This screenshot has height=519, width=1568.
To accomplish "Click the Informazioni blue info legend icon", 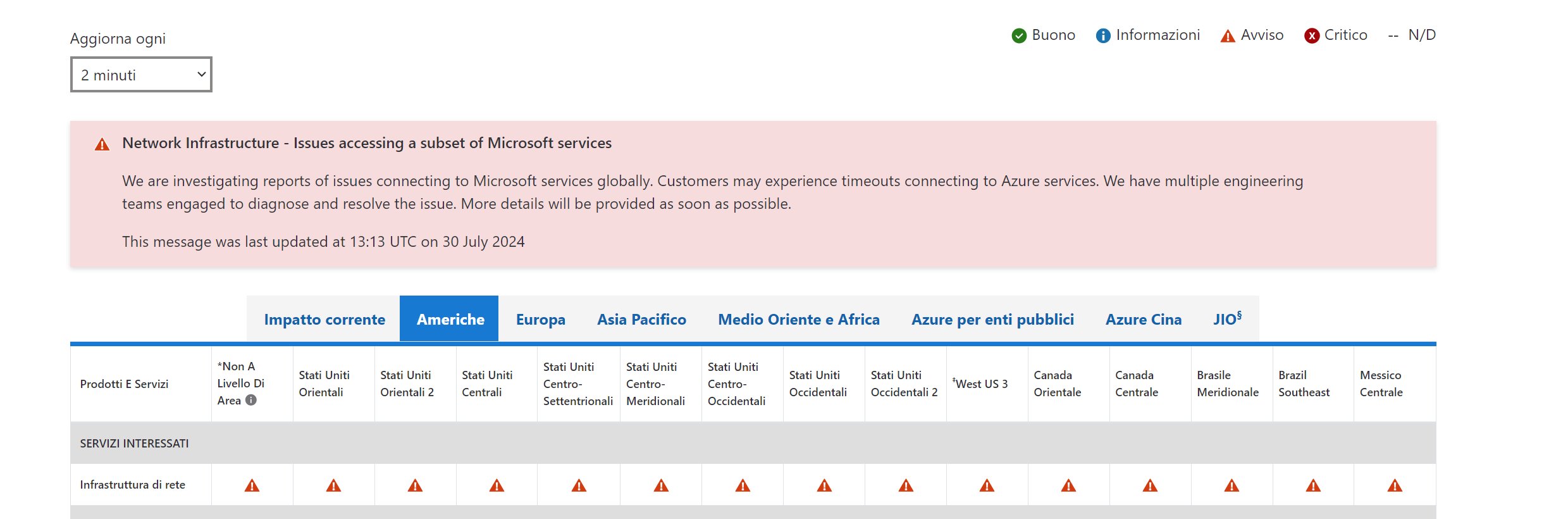I will coord(1103,36).
